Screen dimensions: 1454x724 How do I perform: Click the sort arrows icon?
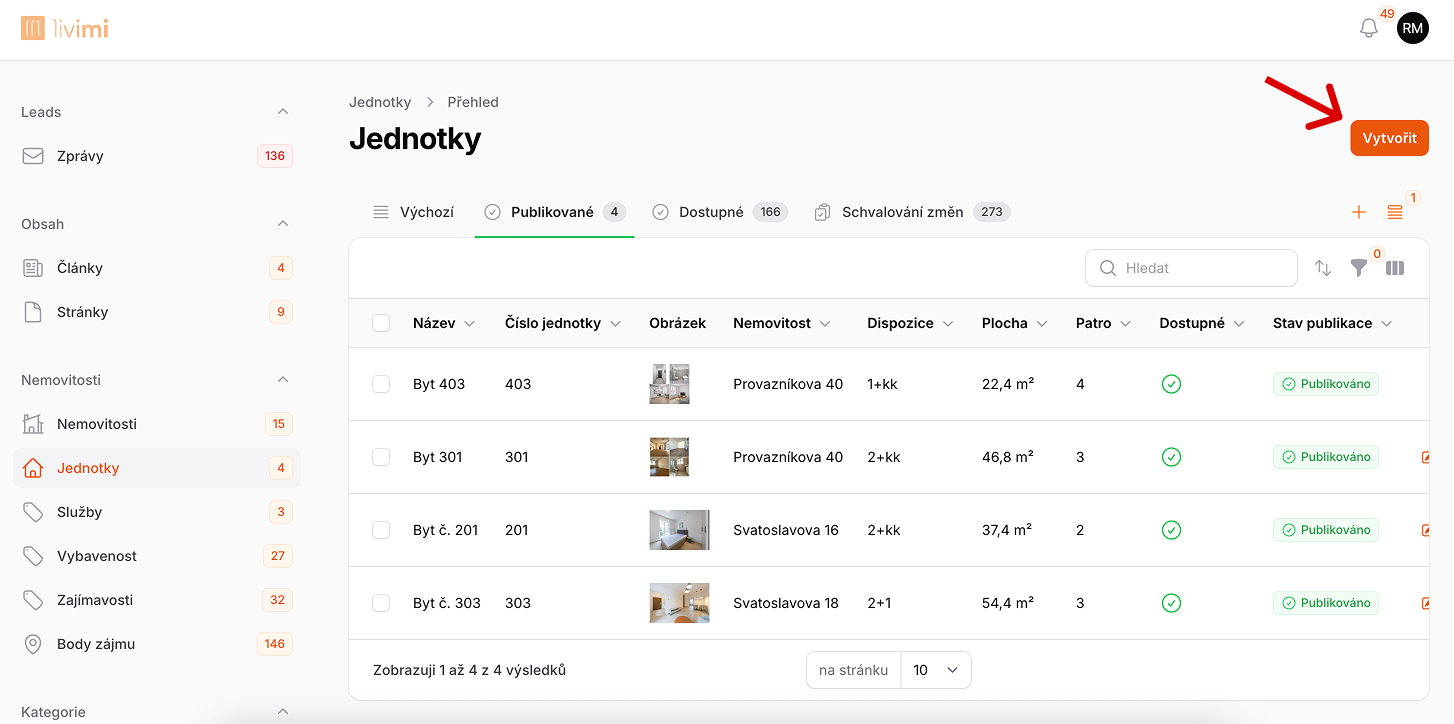click(1323, 268)
